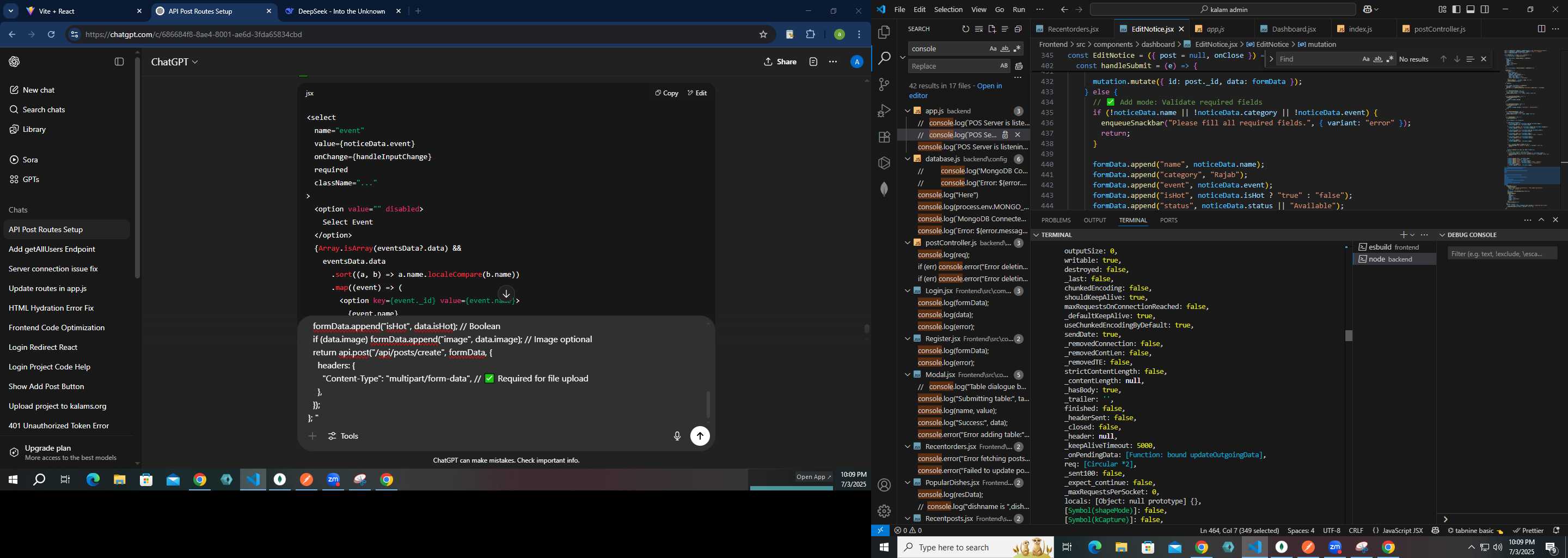Click Replace All icon beside Replace field

tap(1019, 66)
